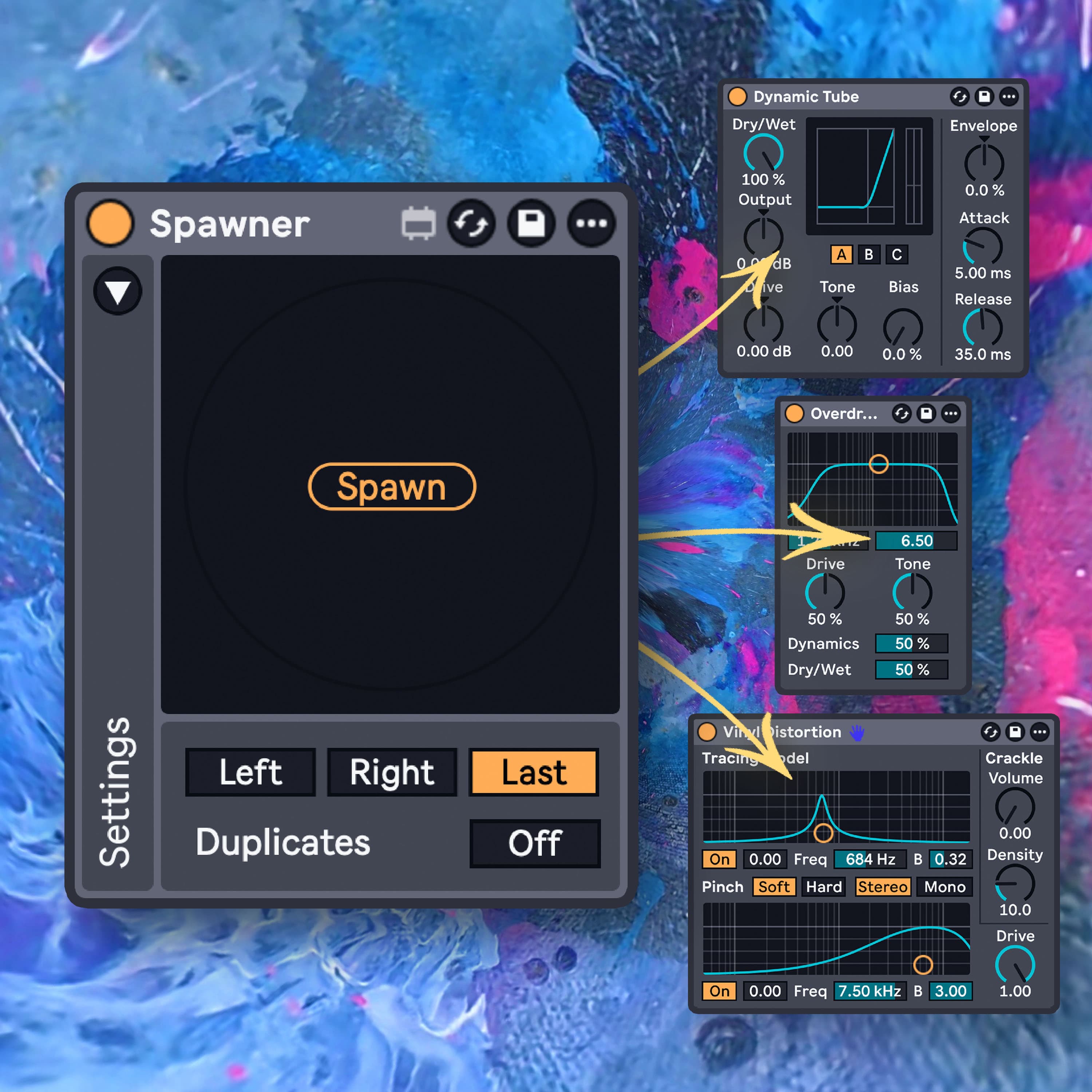1092x1092 pixels.
Task: Open the Vinyl Distortion three-dots menu
Action: (1040, 732)
